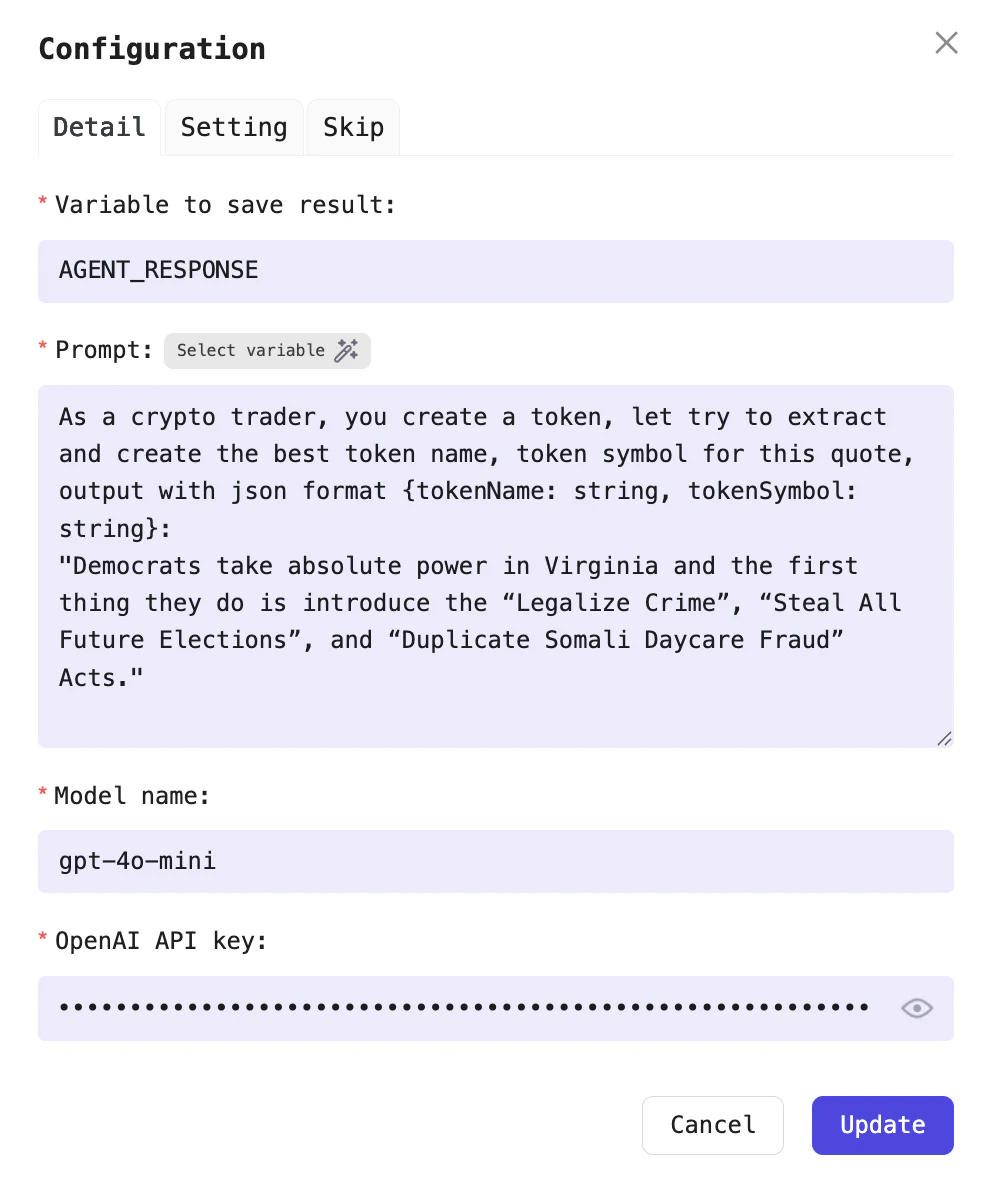Image resolution: width=986 pixels, height=1180 pixels.
Task: Click the Configuration dialog title
Action: (x=152, y=48)
